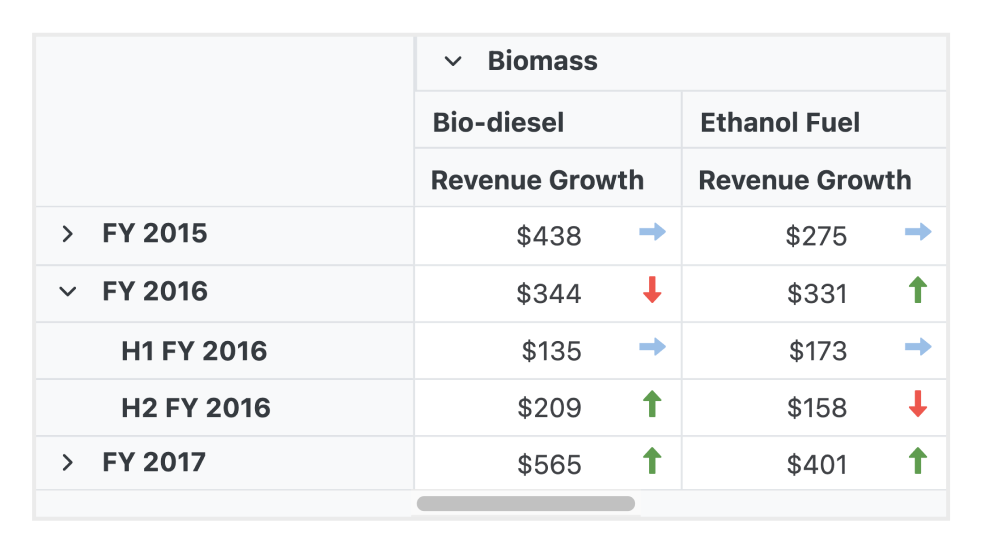Click the $565 cell for FY 2017
The image size is (983, 553).
point(549,465)
